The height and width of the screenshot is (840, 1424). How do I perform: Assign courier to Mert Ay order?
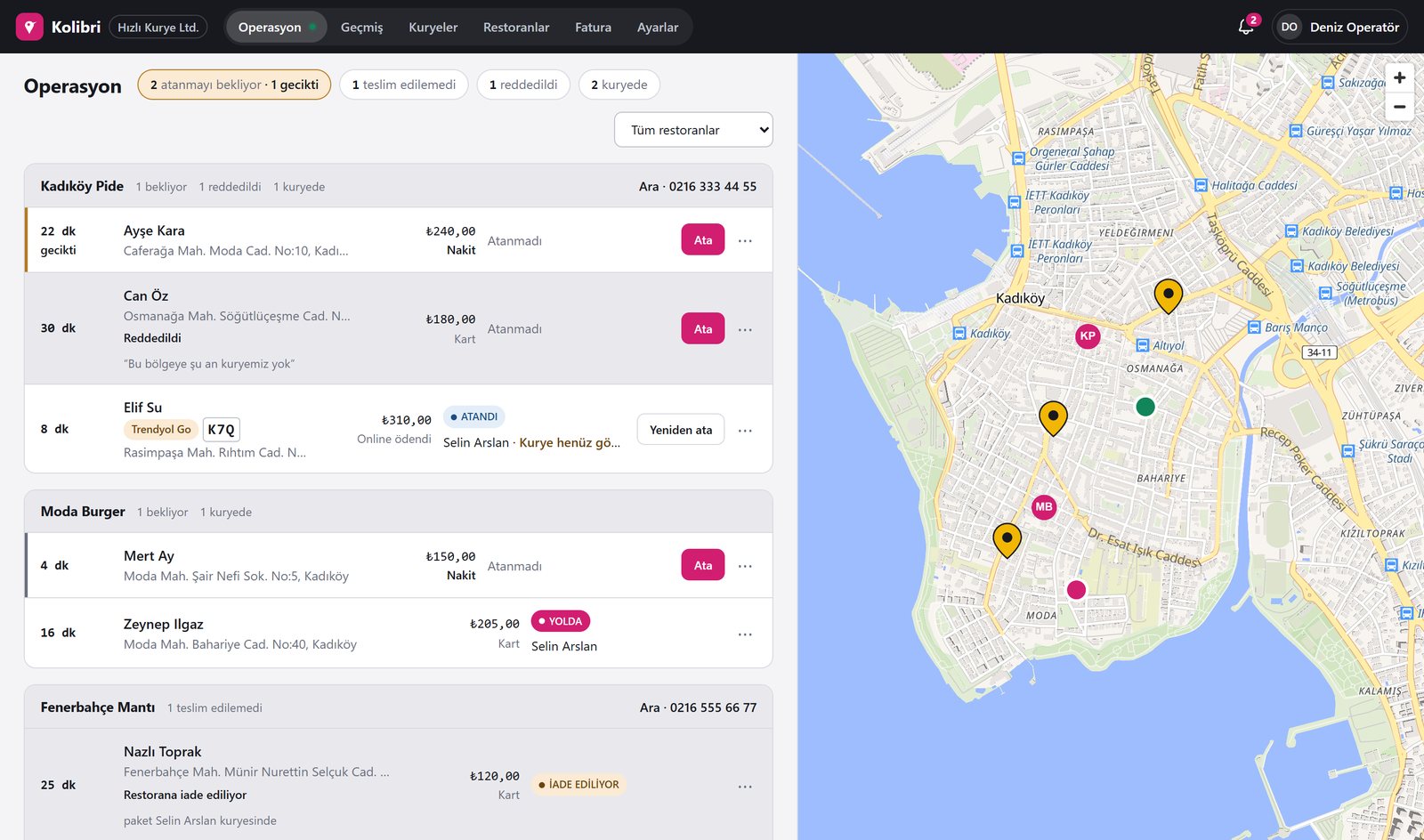tap(703, 565)
